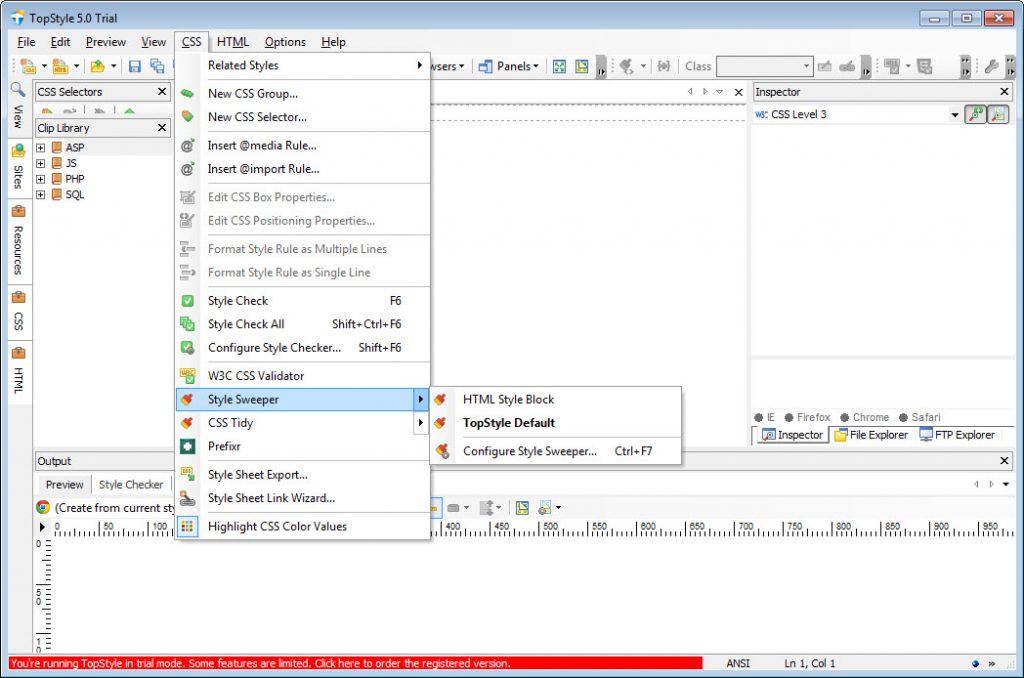Click the Insert @media Rule icon
1024x678 pixels.
point(187,145)
